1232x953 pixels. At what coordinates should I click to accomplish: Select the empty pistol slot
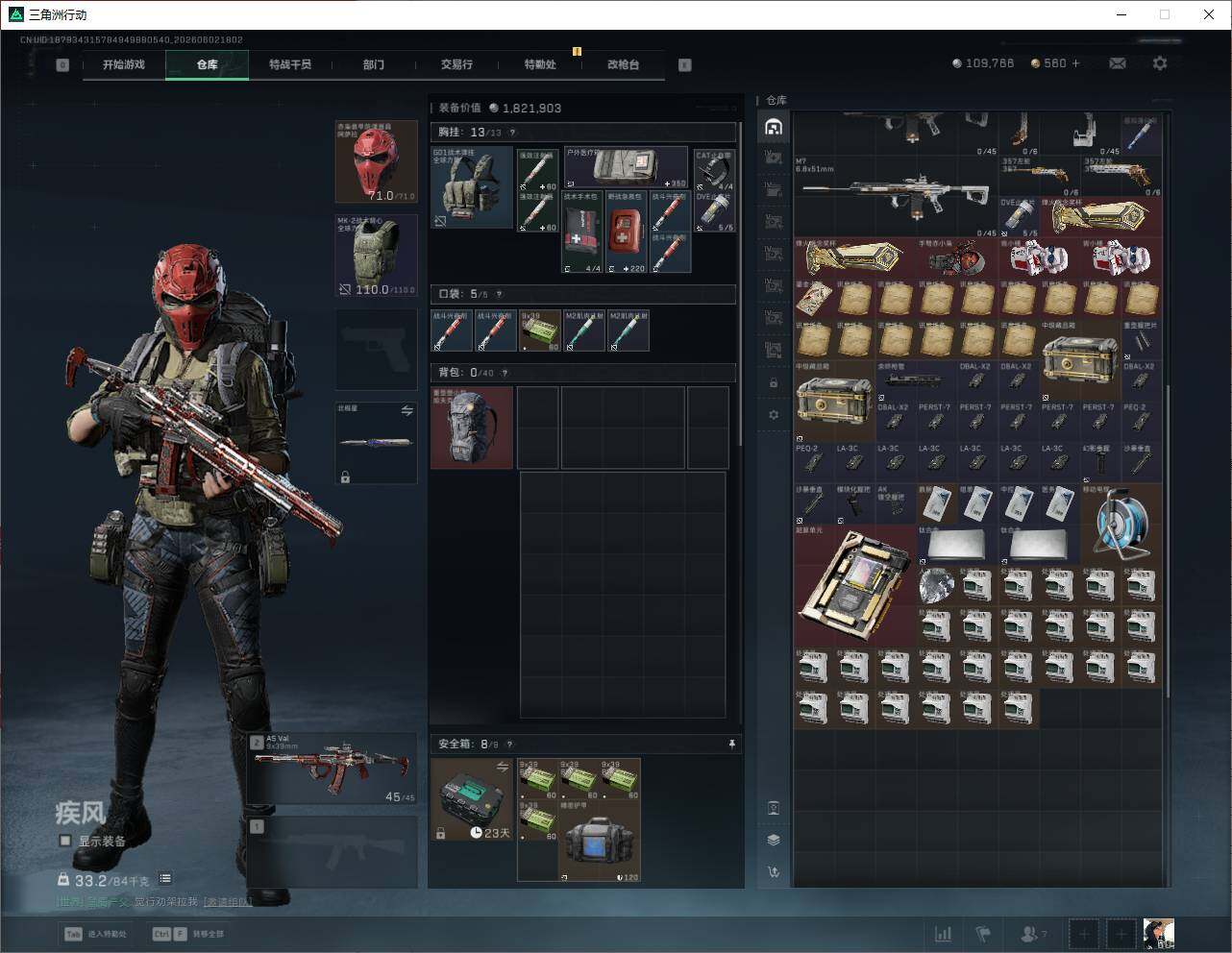[377, 349]
